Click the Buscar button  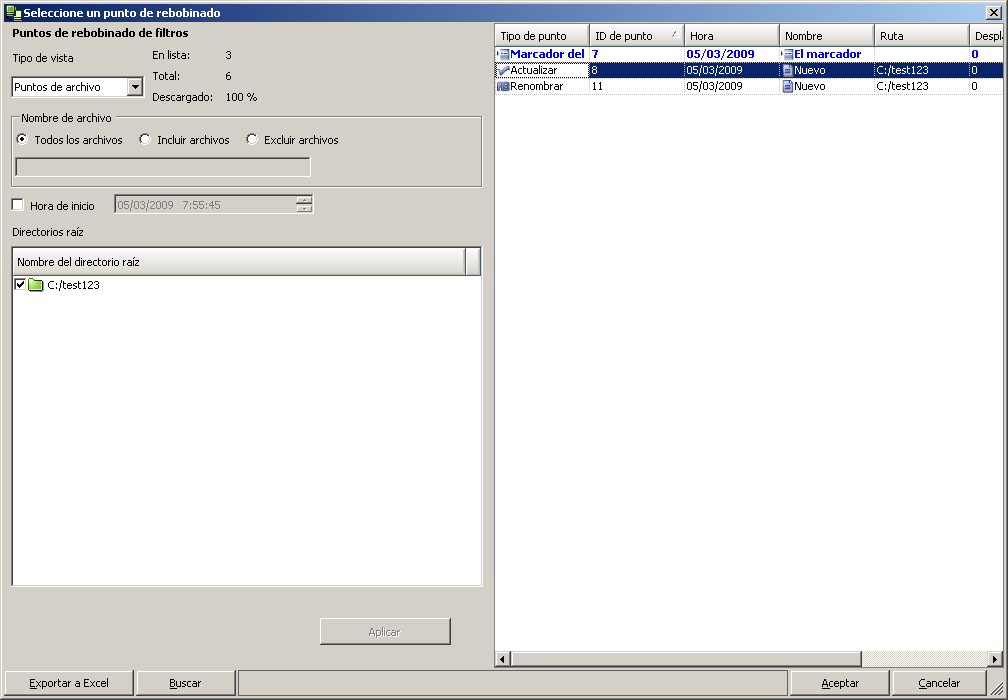(x=185, y=683)
